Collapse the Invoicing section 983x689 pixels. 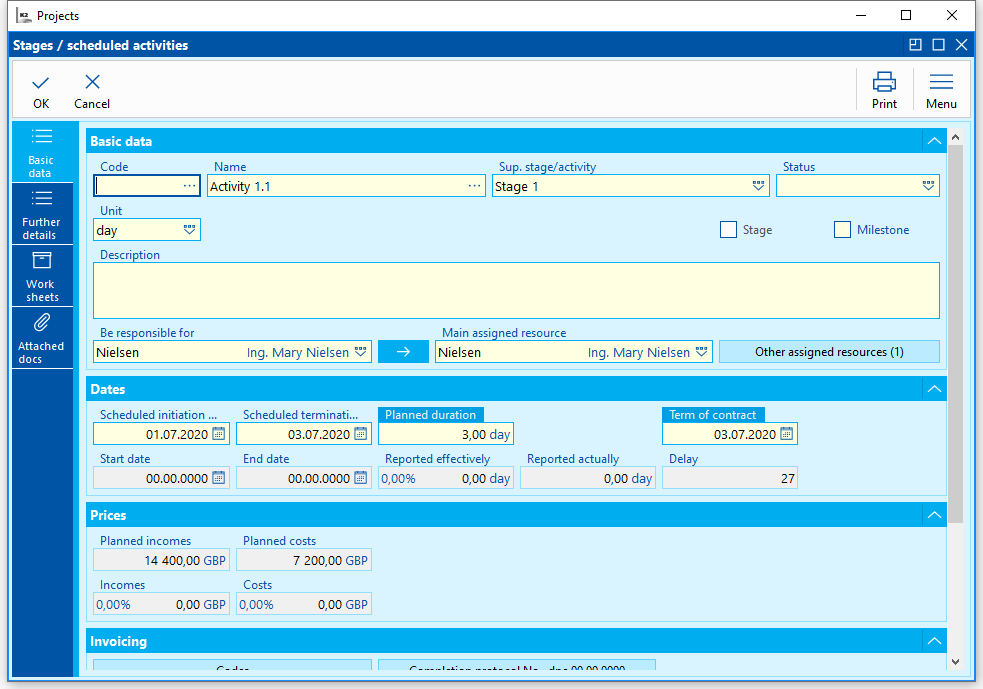[934, 641]
